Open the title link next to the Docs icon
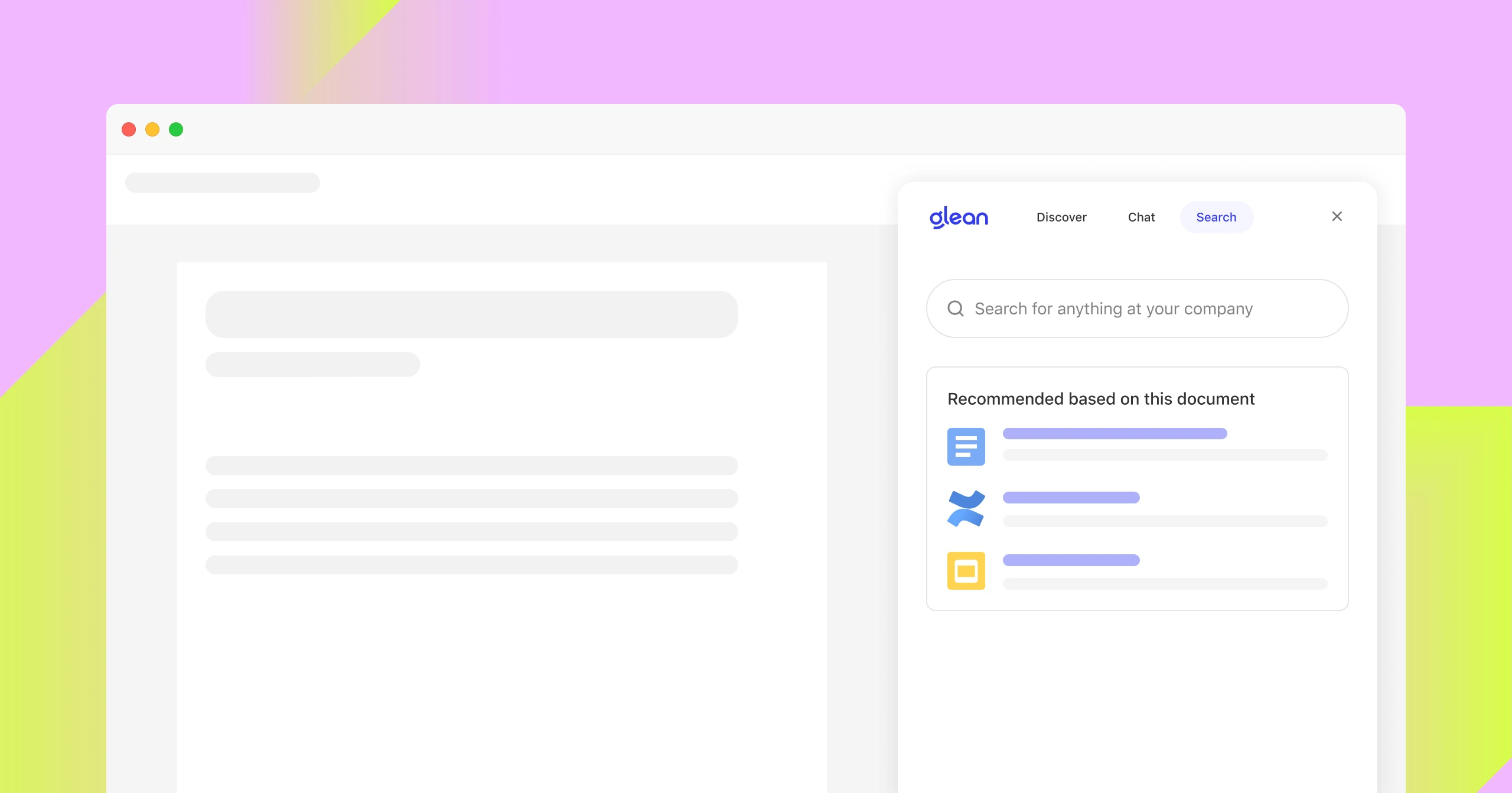 tap(1115, 434)
